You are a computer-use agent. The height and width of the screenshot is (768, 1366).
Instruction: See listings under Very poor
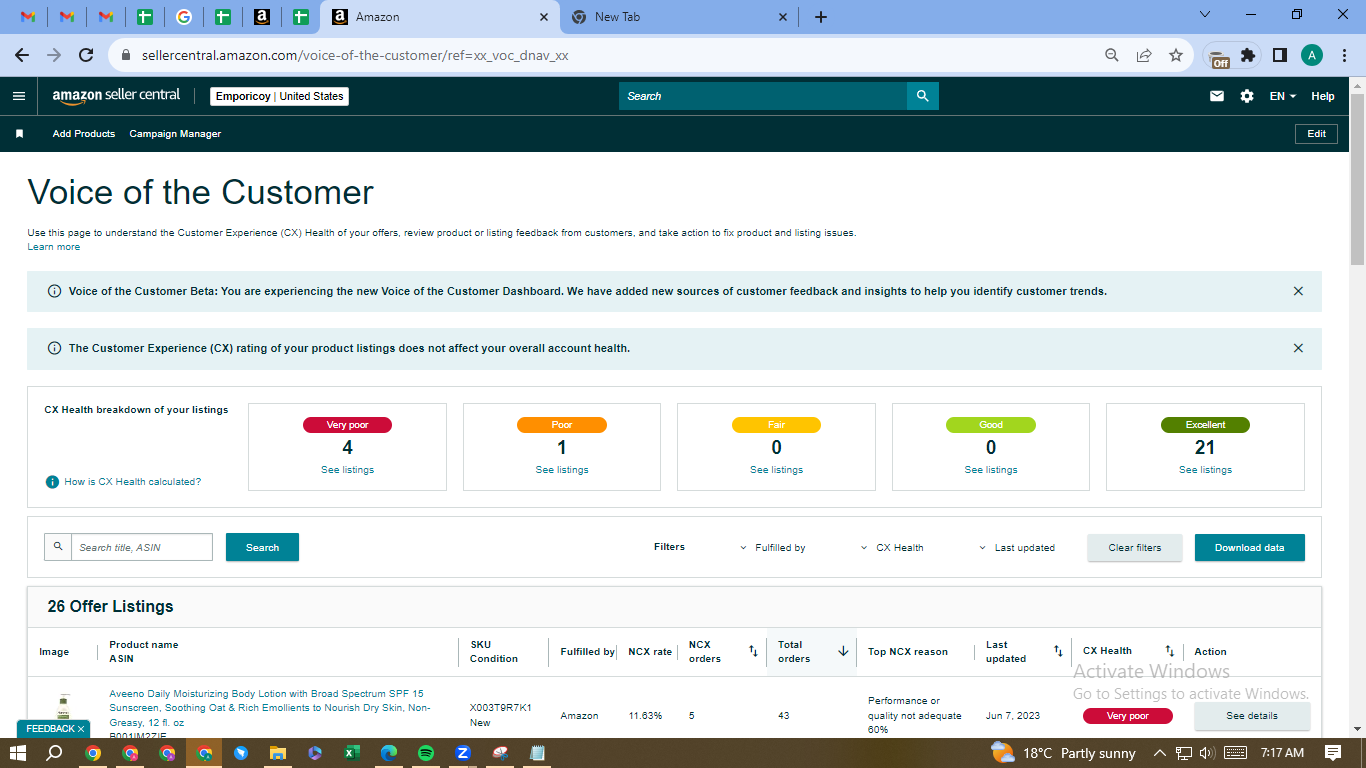tap(347, 470)
